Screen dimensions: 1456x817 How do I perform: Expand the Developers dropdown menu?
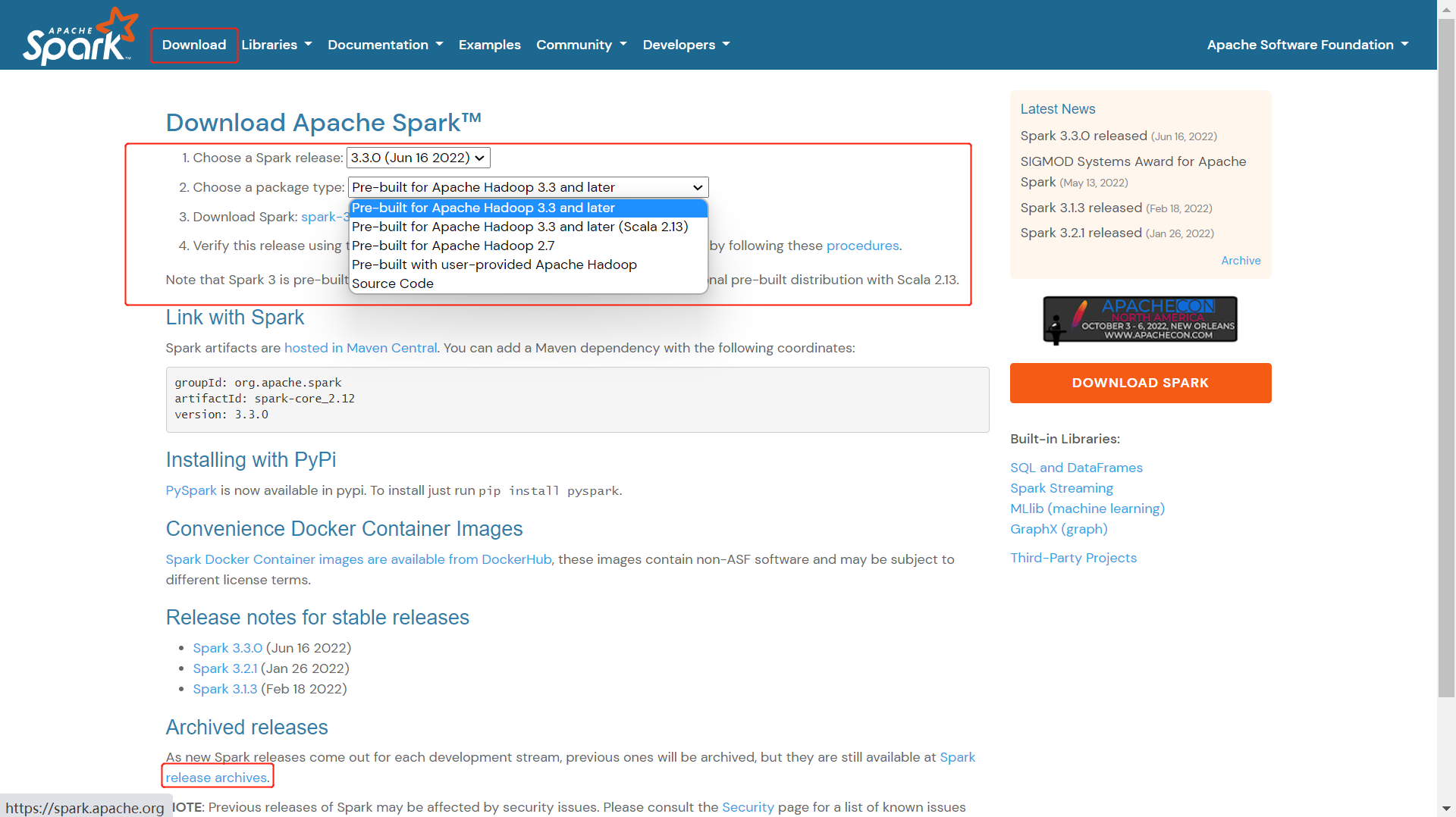[x=686, y=45]
